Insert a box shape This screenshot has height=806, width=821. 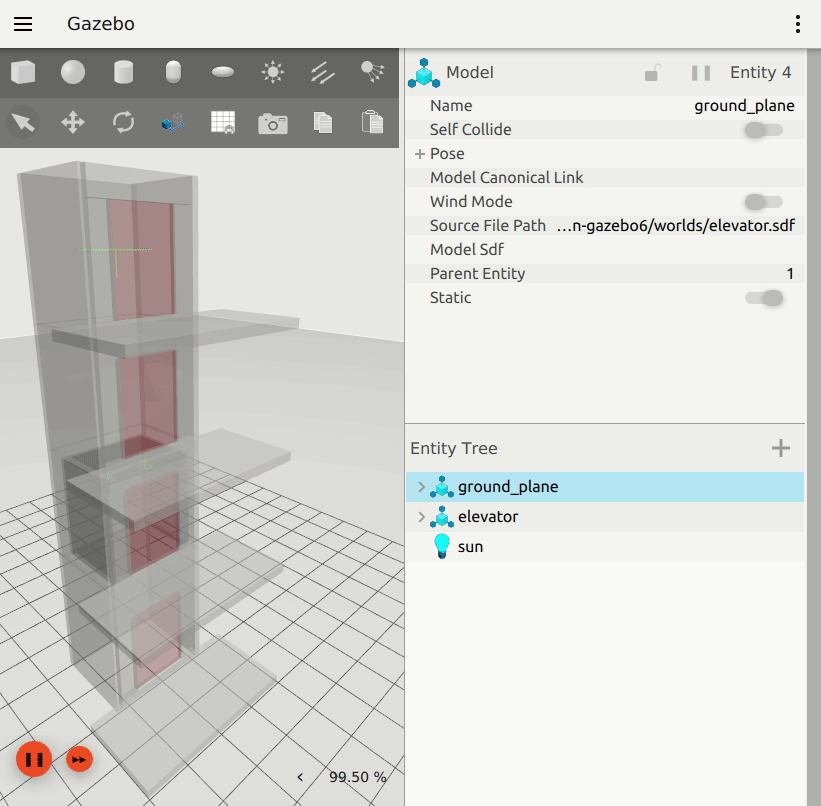point(23,72)
